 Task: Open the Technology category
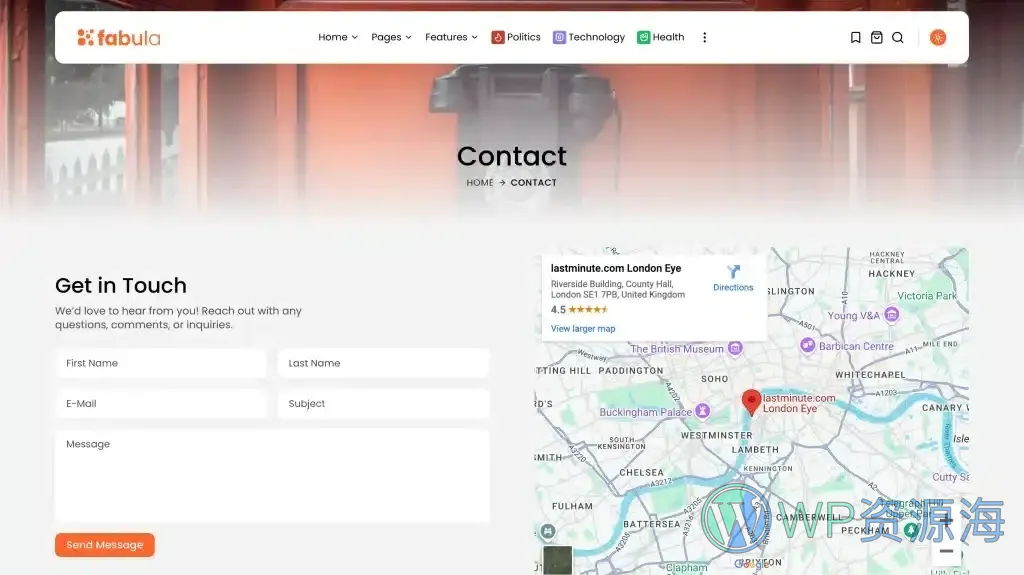[589, 38]
